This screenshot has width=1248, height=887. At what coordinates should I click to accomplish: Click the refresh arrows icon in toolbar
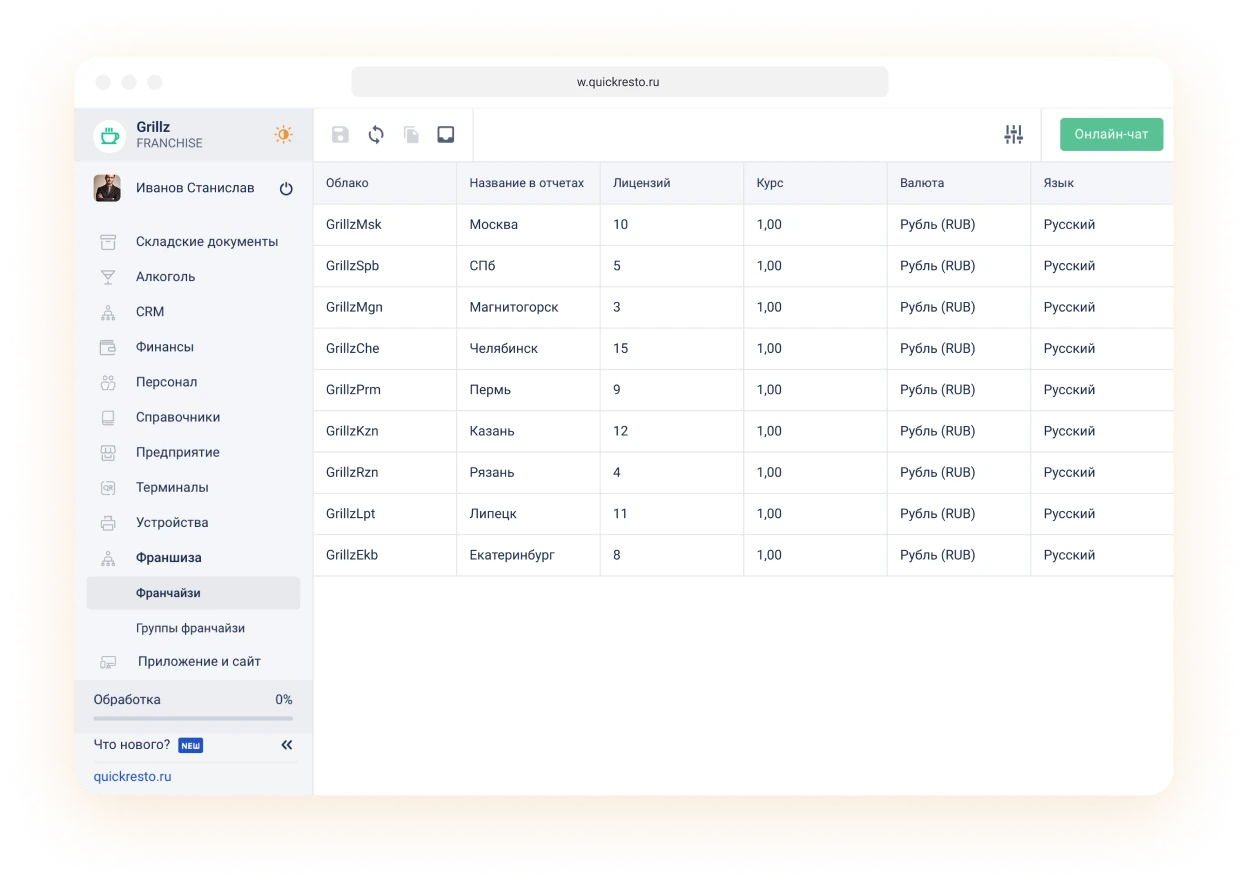click(376, 135)
